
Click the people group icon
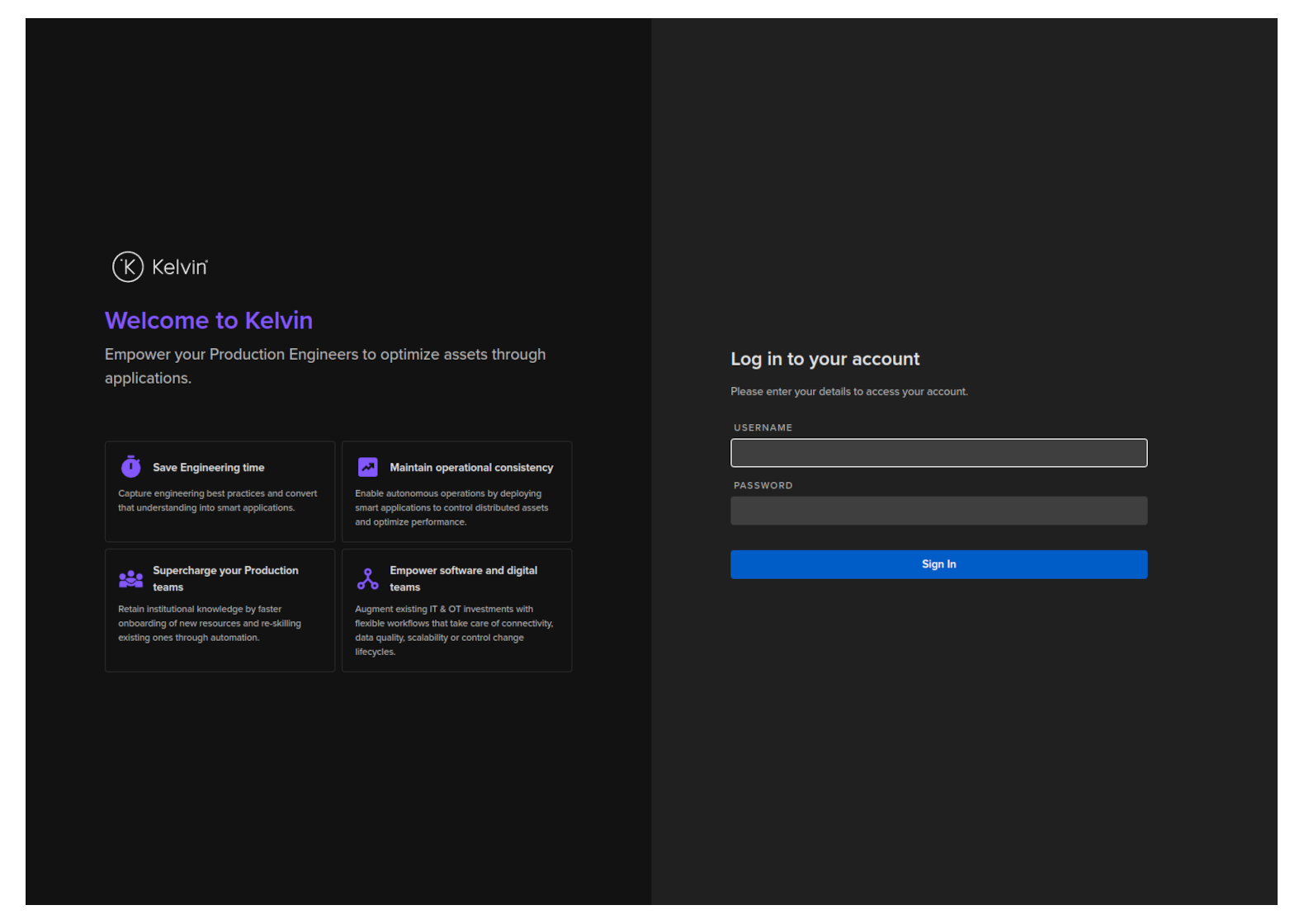click(x=131, y=579)
